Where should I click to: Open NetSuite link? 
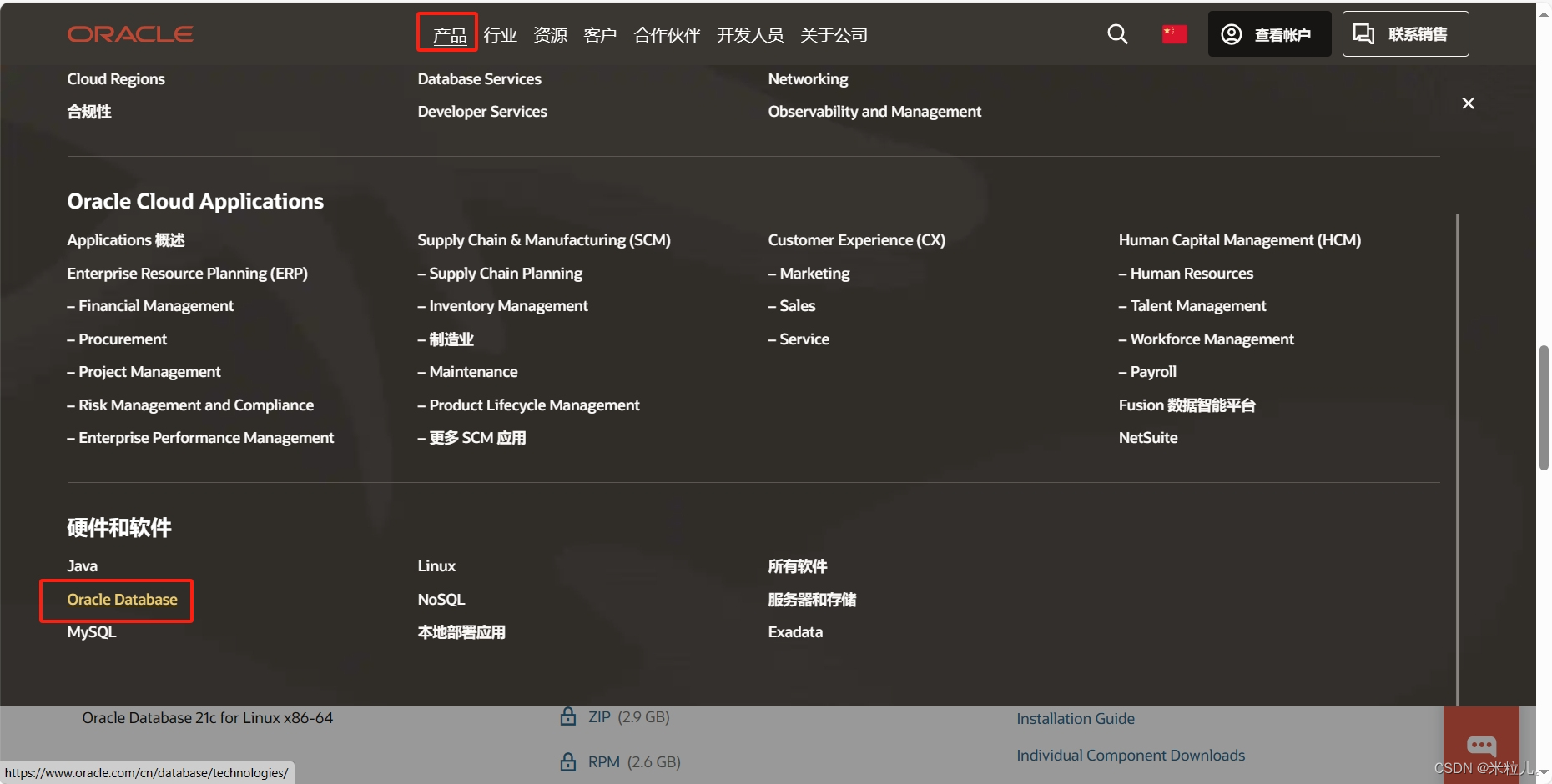(x=1148, y=438)
